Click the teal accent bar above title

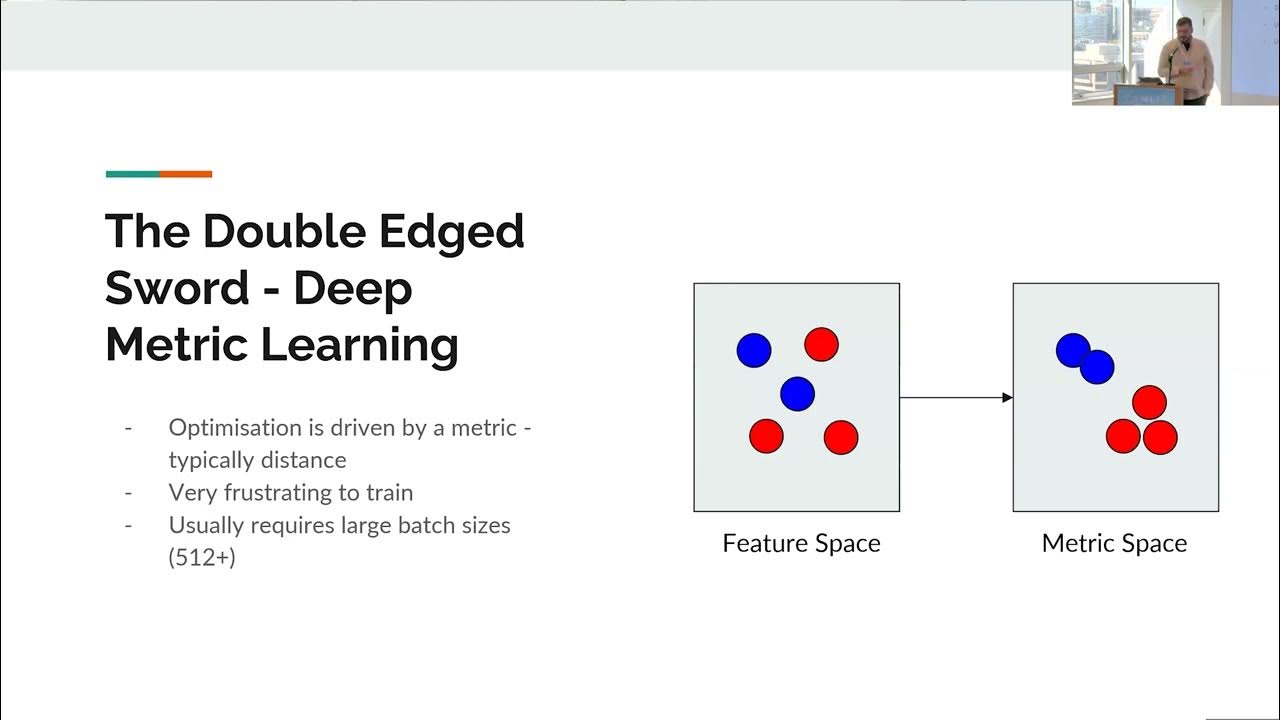coord(132,174)
